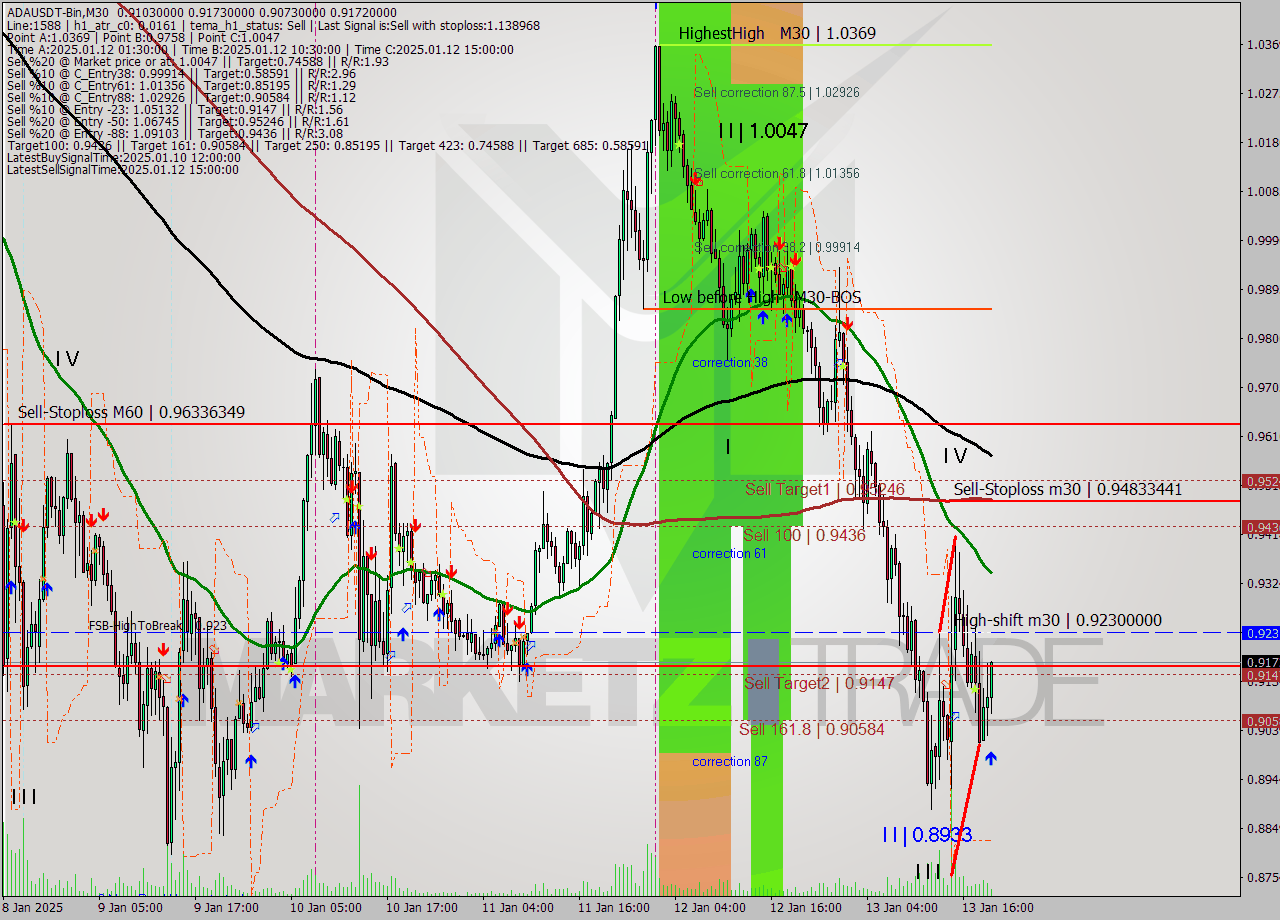This screenshot has width=1280, height=920.
Task: Click the Sell correction 61.8 | 1.01356 label
Action: 776,173
